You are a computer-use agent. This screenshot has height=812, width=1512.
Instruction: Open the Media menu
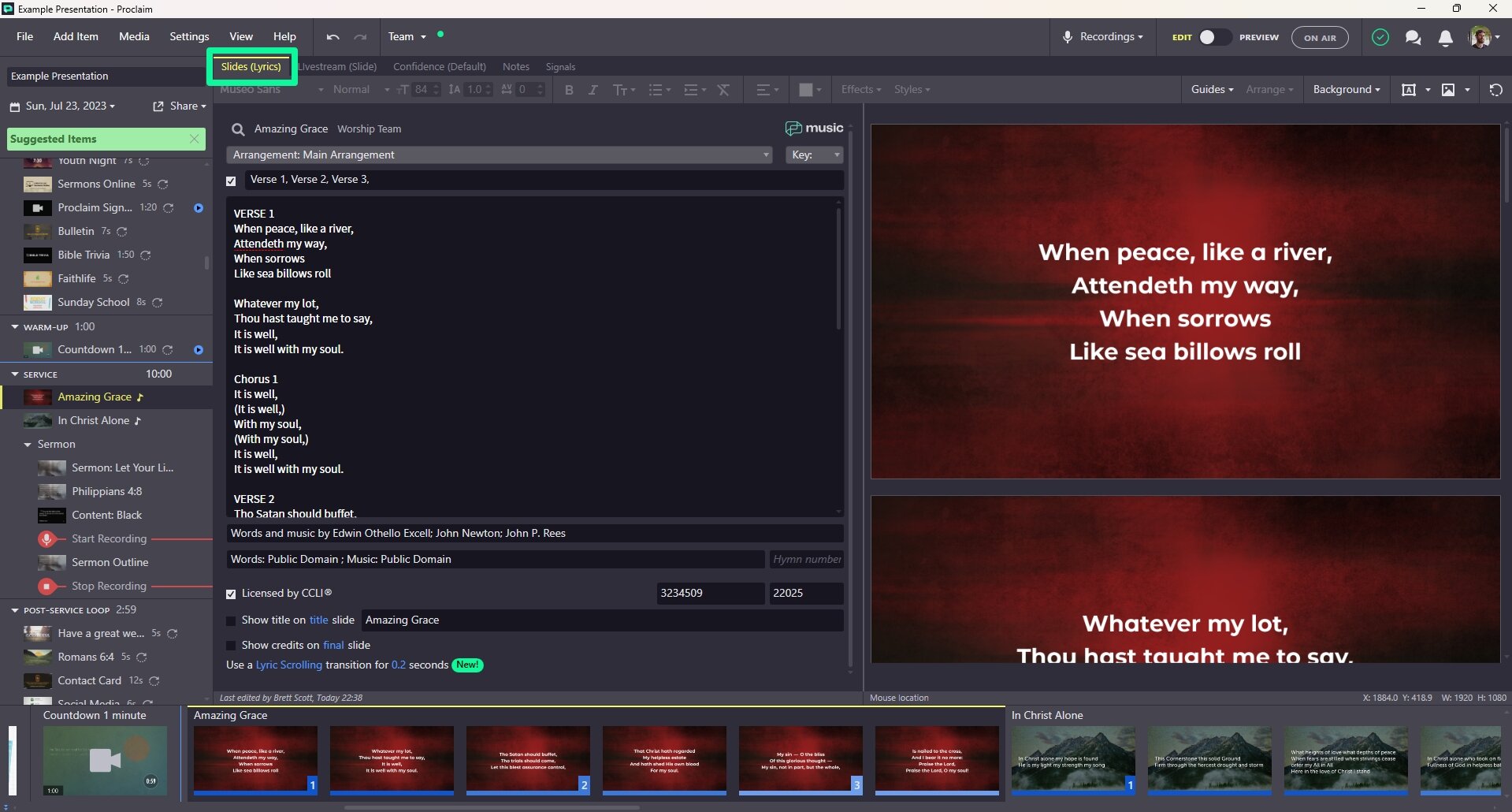(x=134, y=36)
